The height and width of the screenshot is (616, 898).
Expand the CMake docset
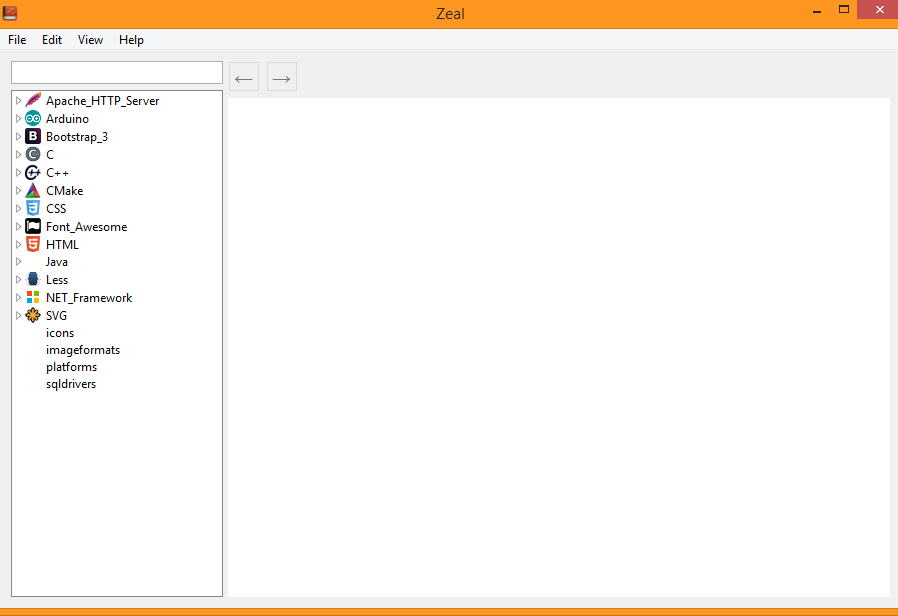pyautogui.click(x=18, y=190)
